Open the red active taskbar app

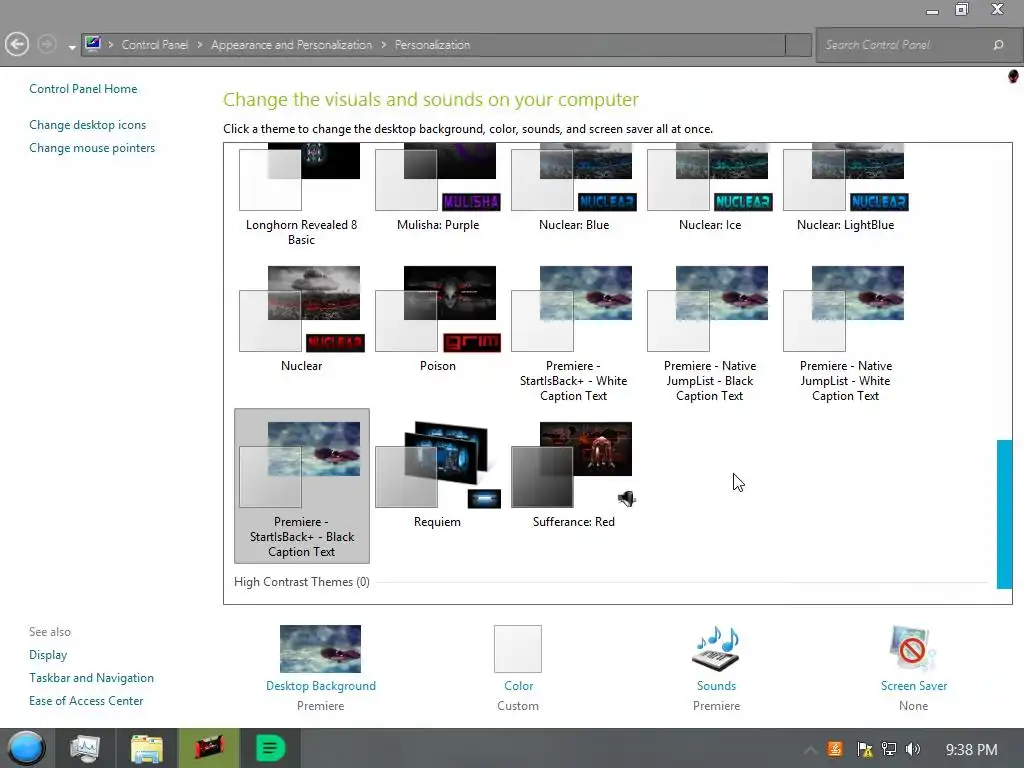pyautogui.click(x=209, y=748)
